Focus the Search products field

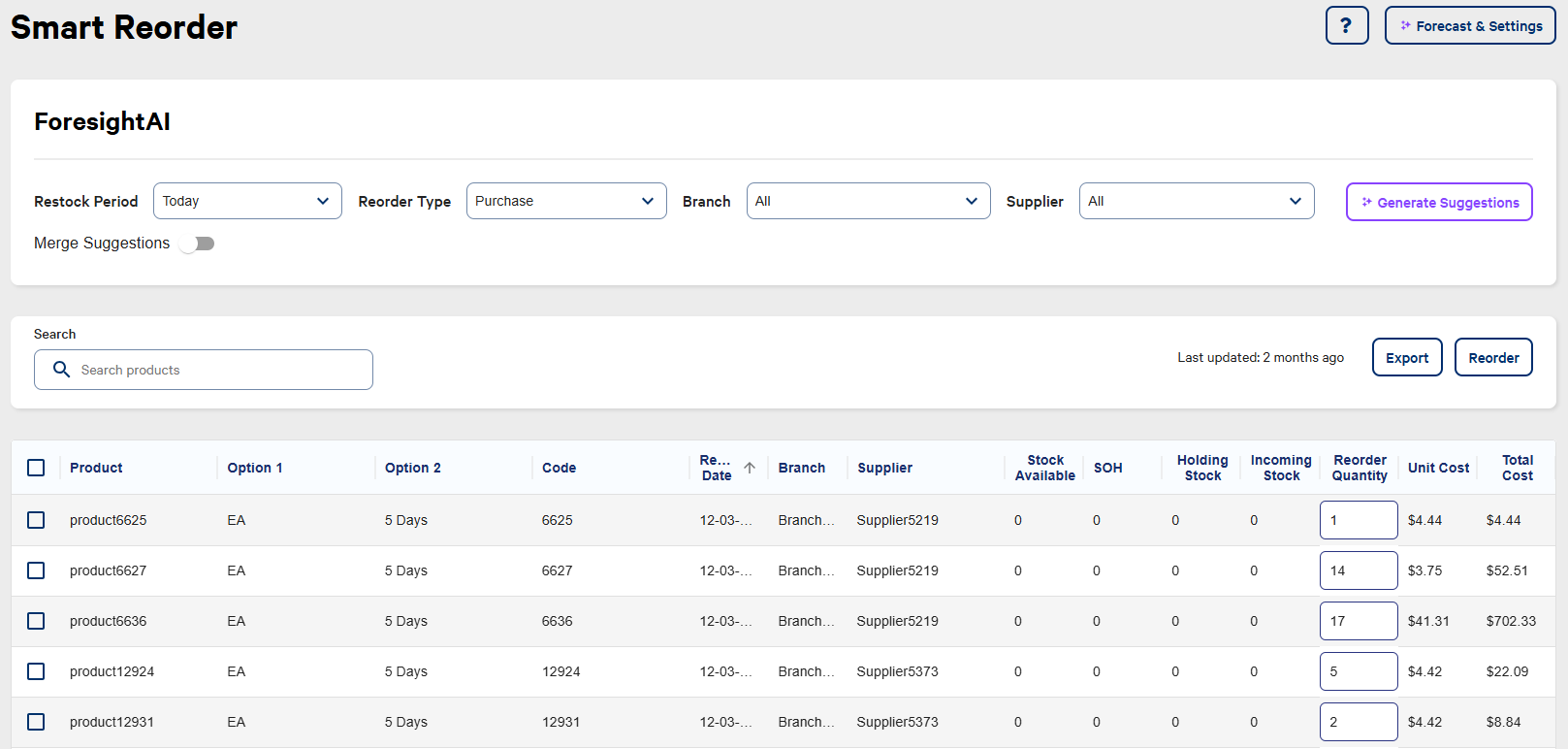tap(204, 370)
